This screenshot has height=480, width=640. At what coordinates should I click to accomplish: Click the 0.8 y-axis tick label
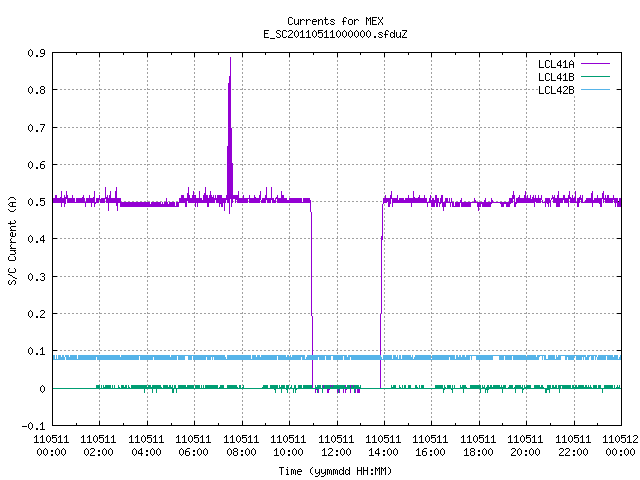coord(36,90)
